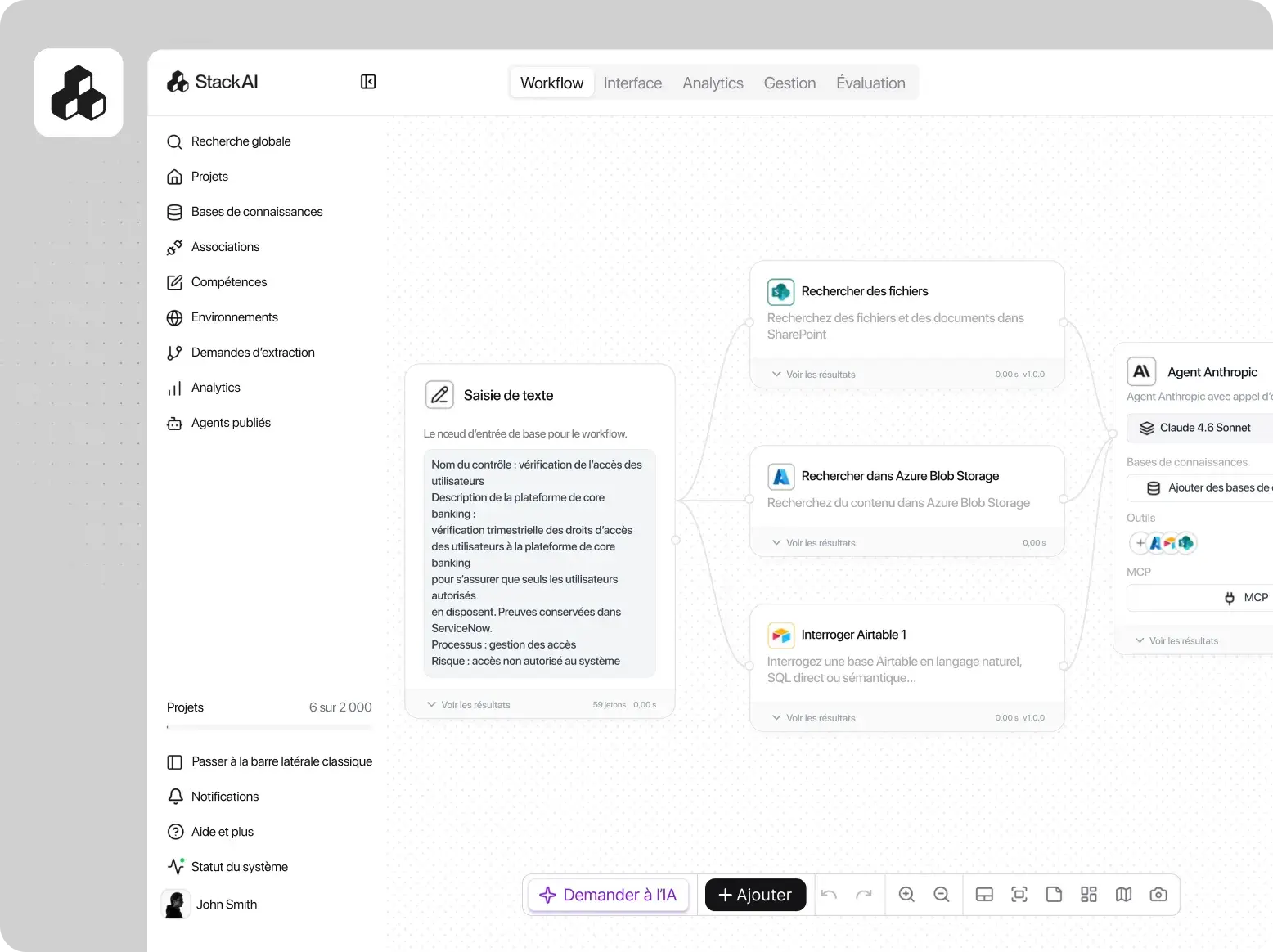The width and height of the screenshot is (1273, 952).
Task: Click the Ajouter button to add a node
Action: [x=755, y=895]
